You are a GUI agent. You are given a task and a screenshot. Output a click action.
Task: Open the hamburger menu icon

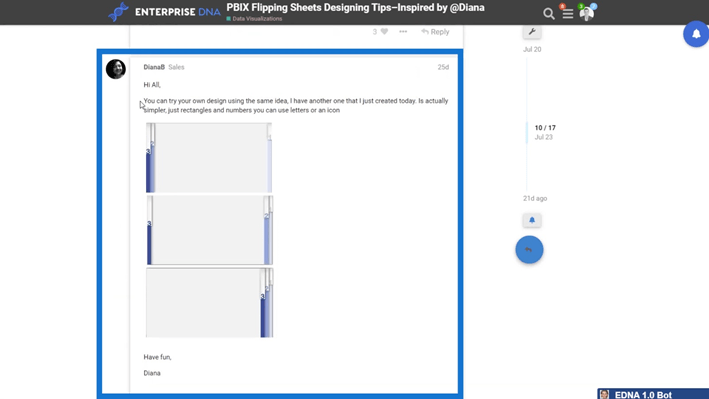pos(568,14)
